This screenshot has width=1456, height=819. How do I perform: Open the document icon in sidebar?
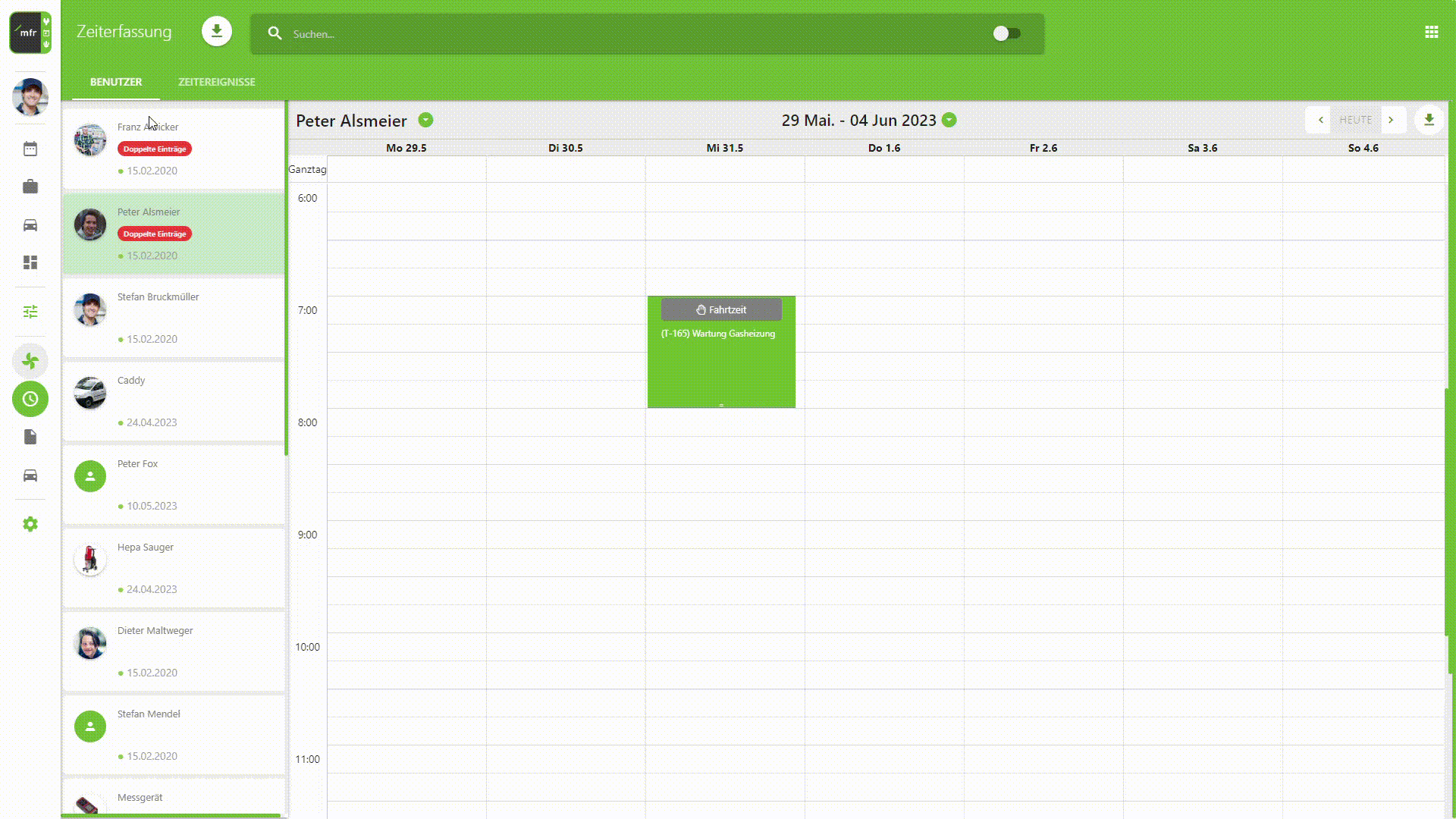click(30, 437)
